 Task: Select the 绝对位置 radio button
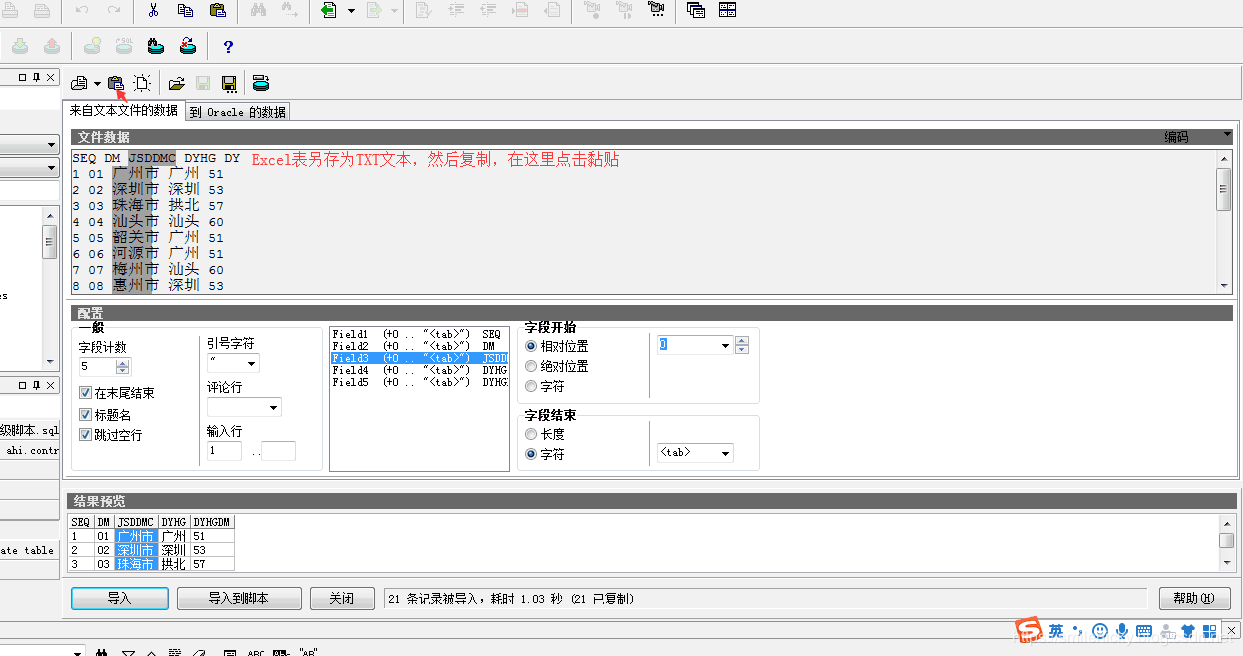(531, 366)
